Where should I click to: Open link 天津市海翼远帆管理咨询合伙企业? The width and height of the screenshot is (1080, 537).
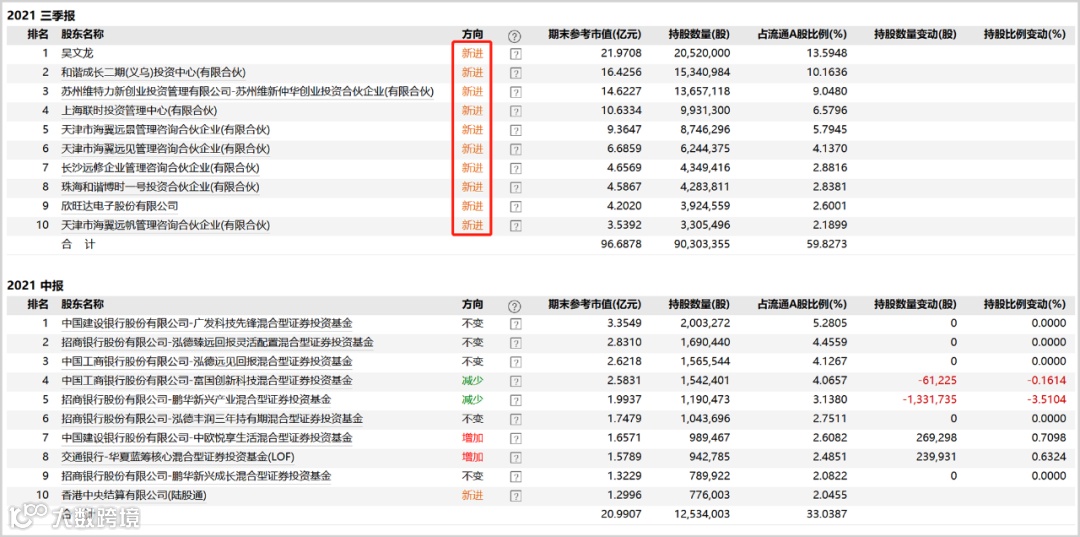click(165, 225)
